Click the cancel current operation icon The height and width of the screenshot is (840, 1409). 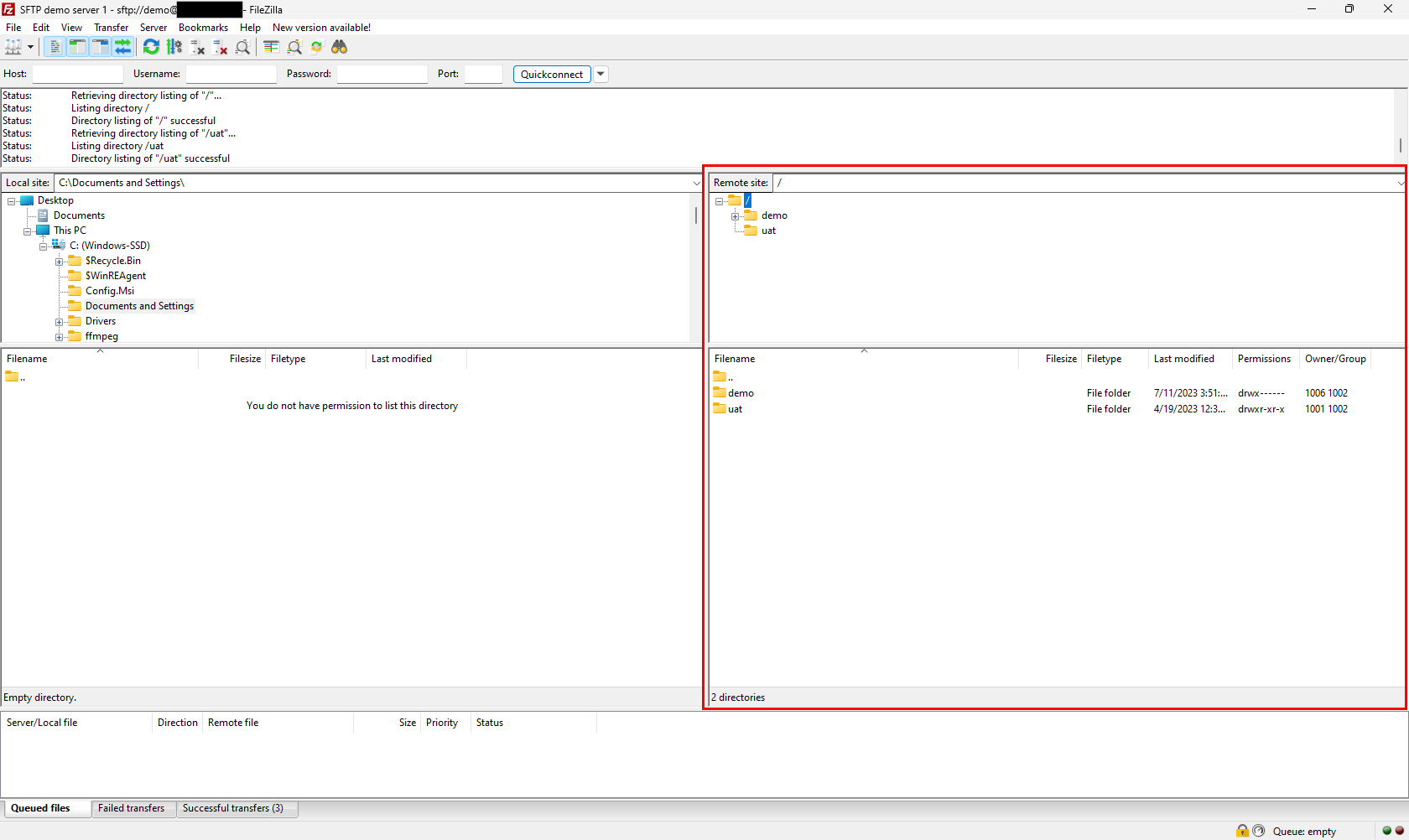(x=197, y=47)
